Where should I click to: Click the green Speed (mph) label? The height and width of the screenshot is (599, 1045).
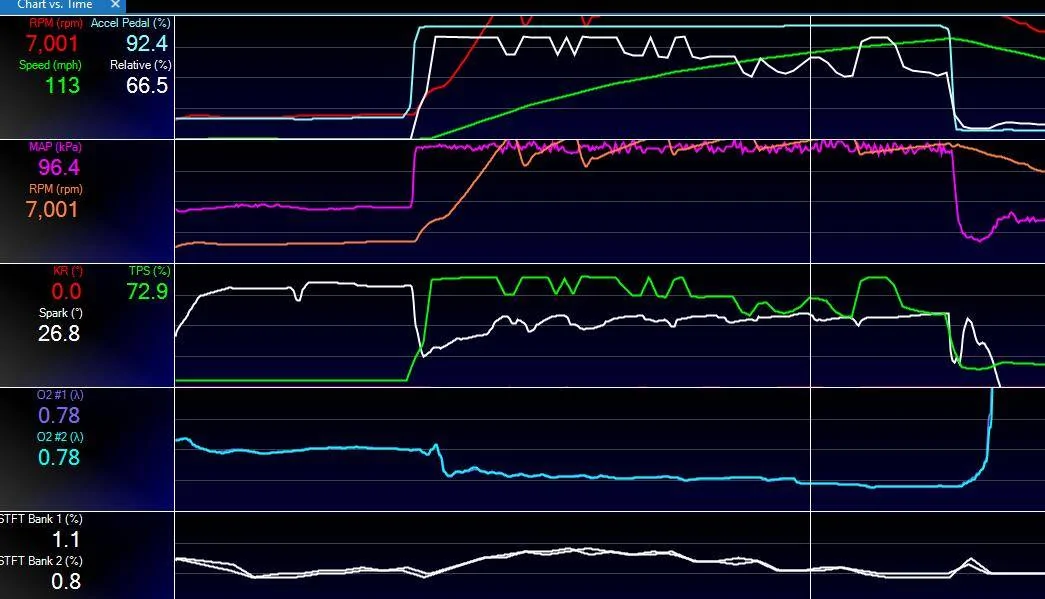pos(50,65)
